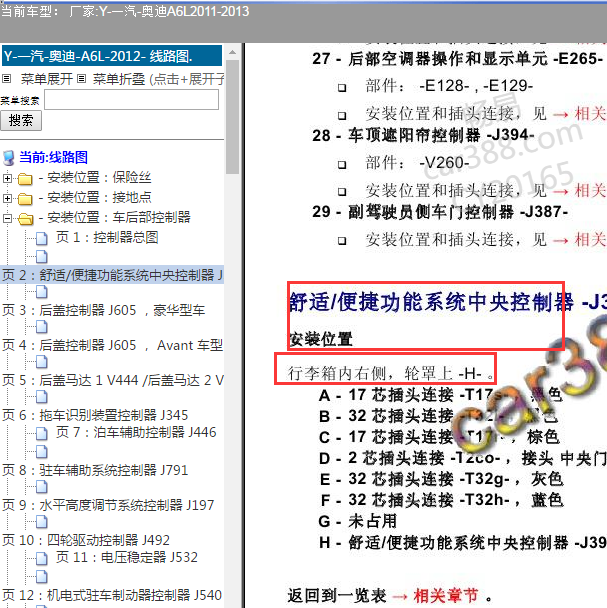The height and width of the screenshot is (608, 607).
Task: Click item 27 后部空调器操作和显示单元 -E265-
Action: (458, 59)
